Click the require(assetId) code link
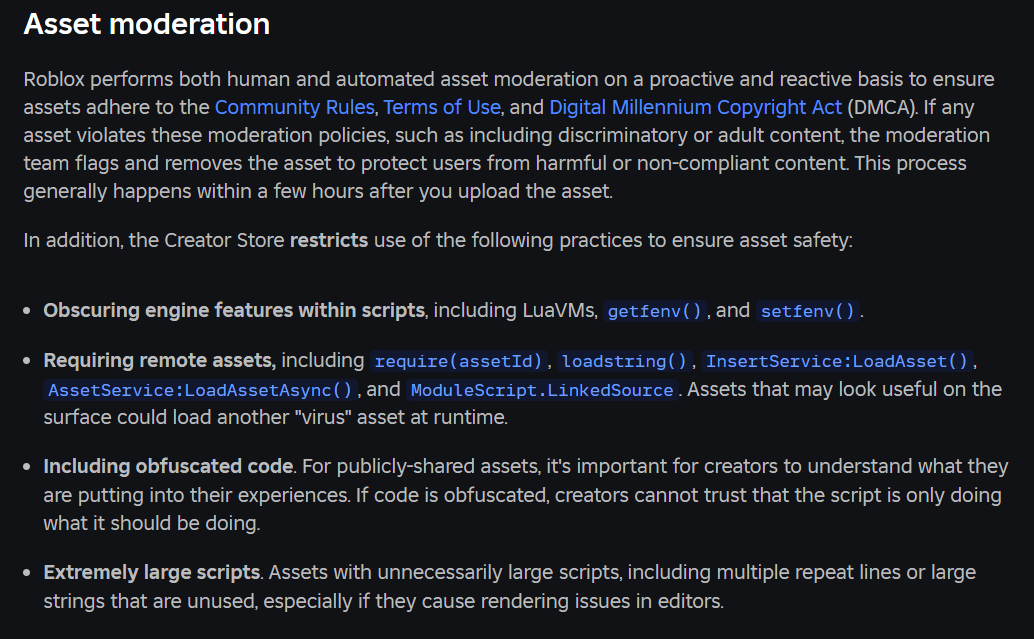Image resolution: width=1034 pixels, height=639 pixels. (x=460, y=361)
